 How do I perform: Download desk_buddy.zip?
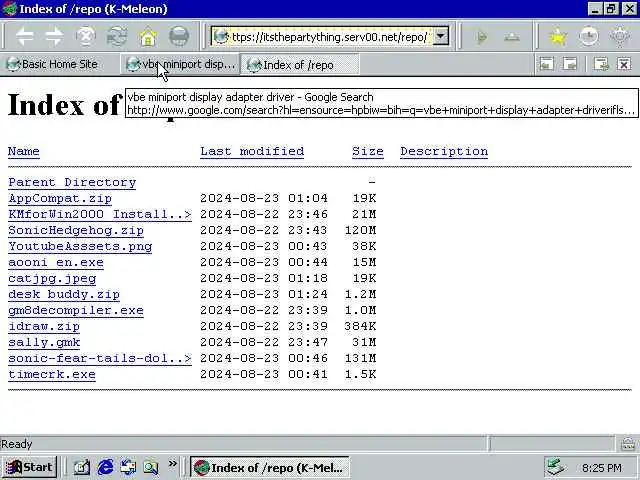[x=64, y=294]
